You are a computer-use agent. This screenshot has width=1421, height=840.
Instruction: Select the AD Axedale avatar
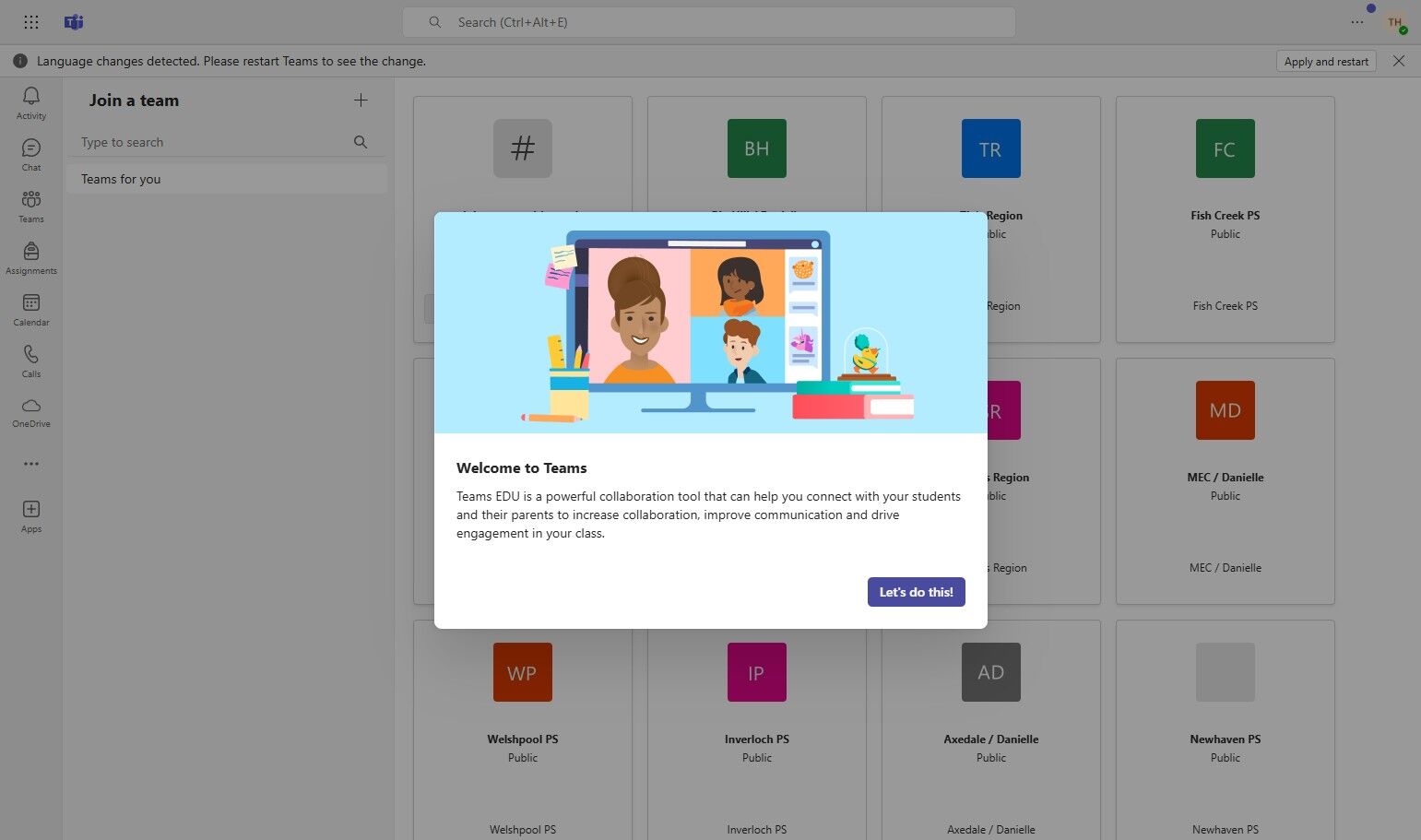pos(991,672)
